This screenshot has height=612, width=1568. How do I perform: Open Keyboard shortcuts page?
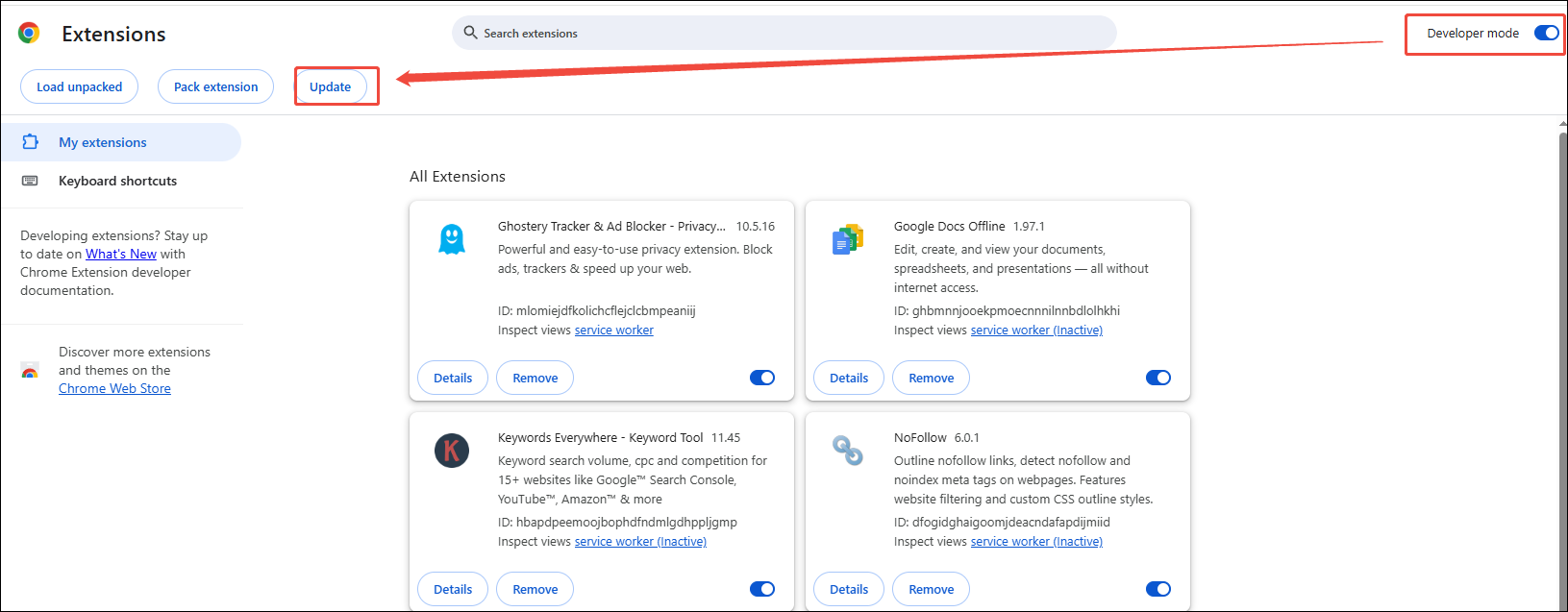tap(121, 181)
